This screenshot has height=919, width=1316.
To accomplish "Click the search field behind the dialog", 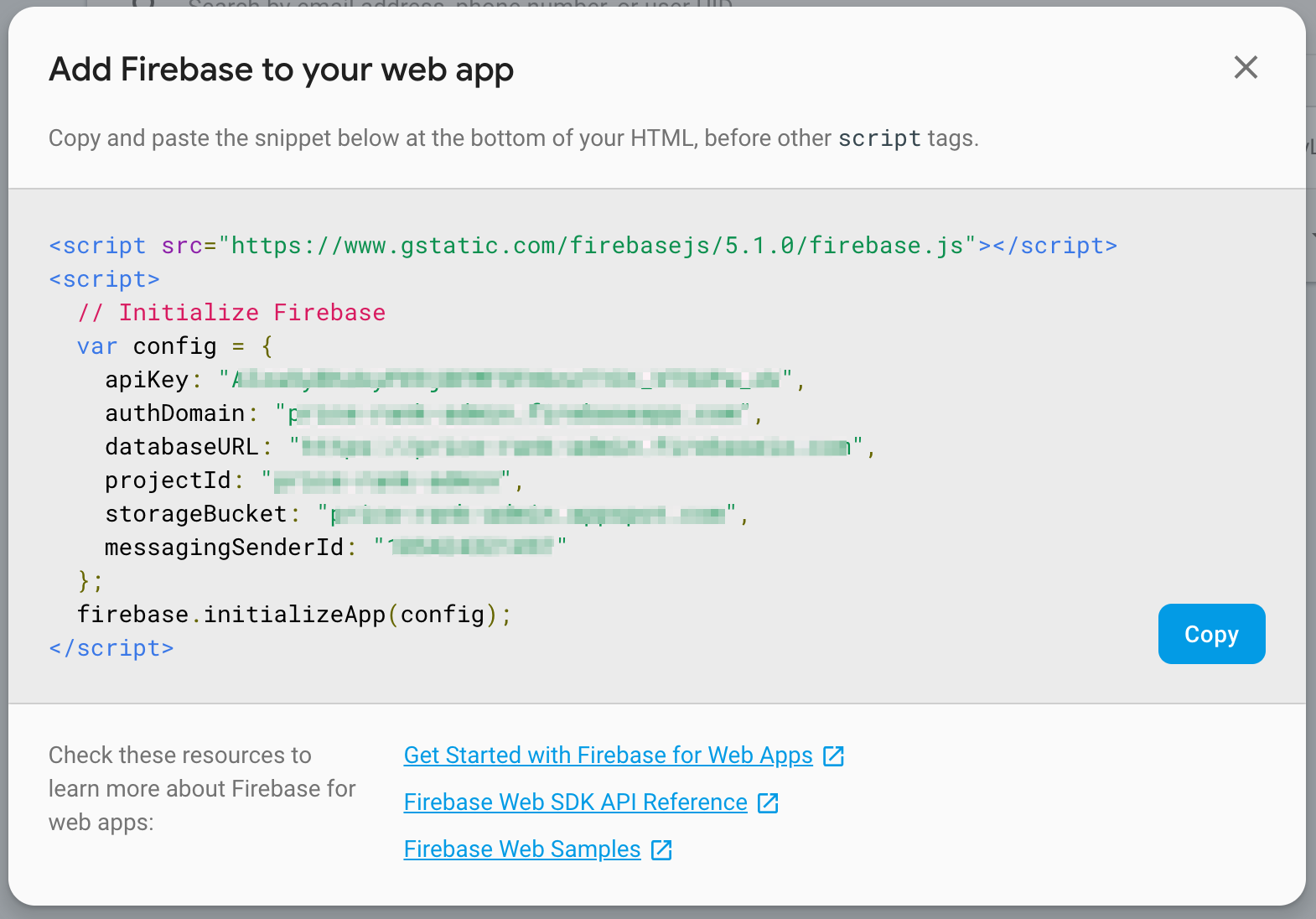I will pos(461,4).
